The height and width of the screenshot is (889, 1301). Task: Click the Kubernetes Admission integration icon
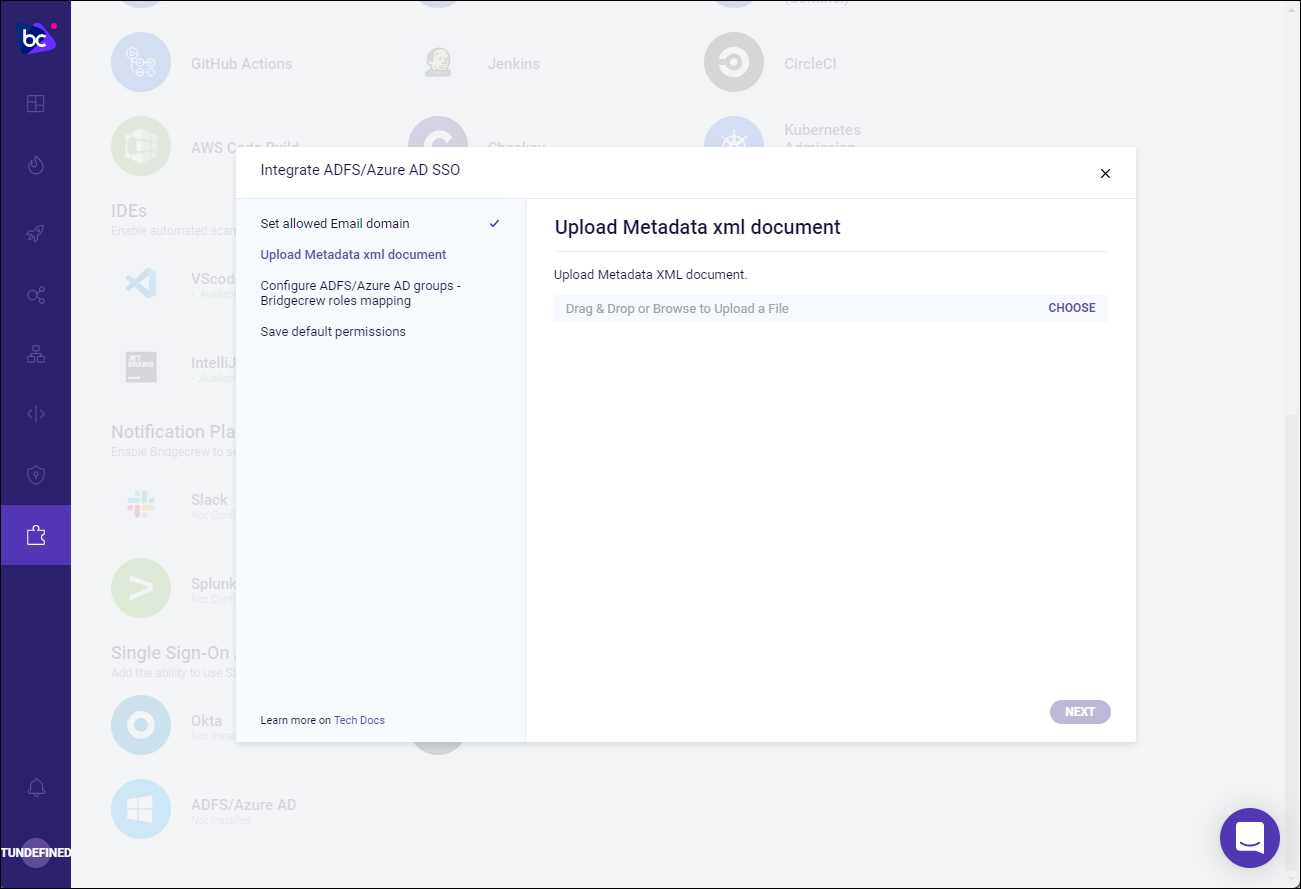click(734, 133)
